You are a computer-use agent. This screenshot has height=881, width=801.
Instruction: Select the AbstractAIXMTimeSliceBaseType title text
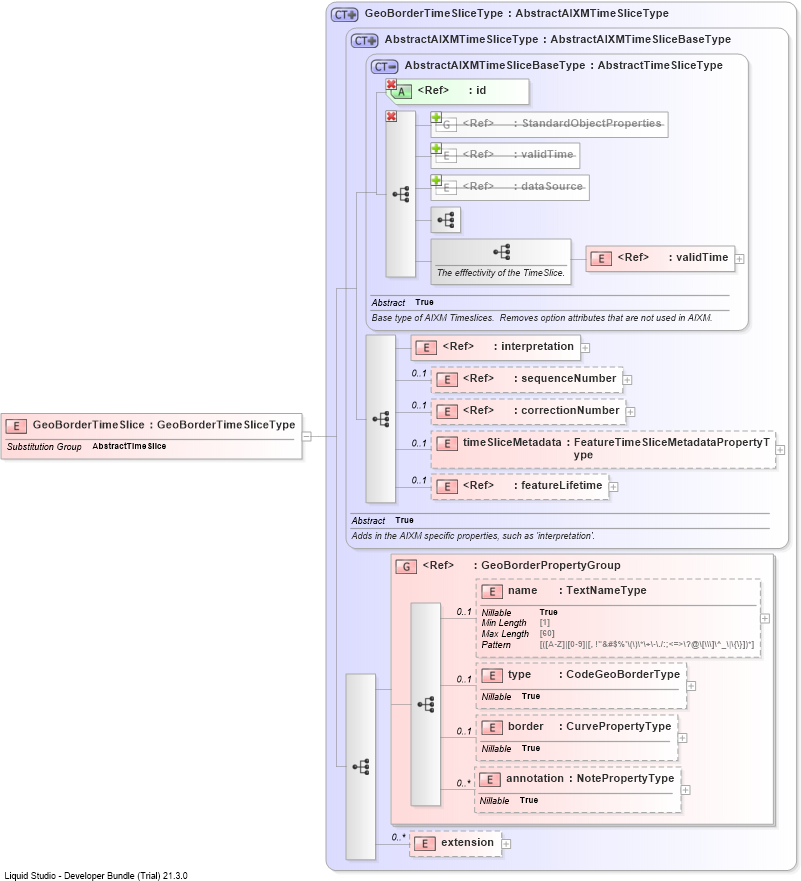pos(563,65)
